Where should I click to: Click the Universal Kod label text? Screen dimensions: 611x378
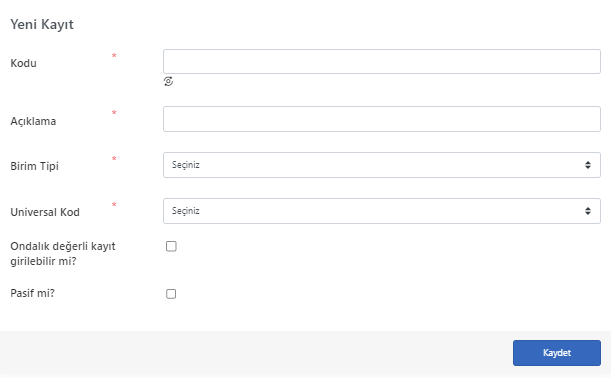45,212
